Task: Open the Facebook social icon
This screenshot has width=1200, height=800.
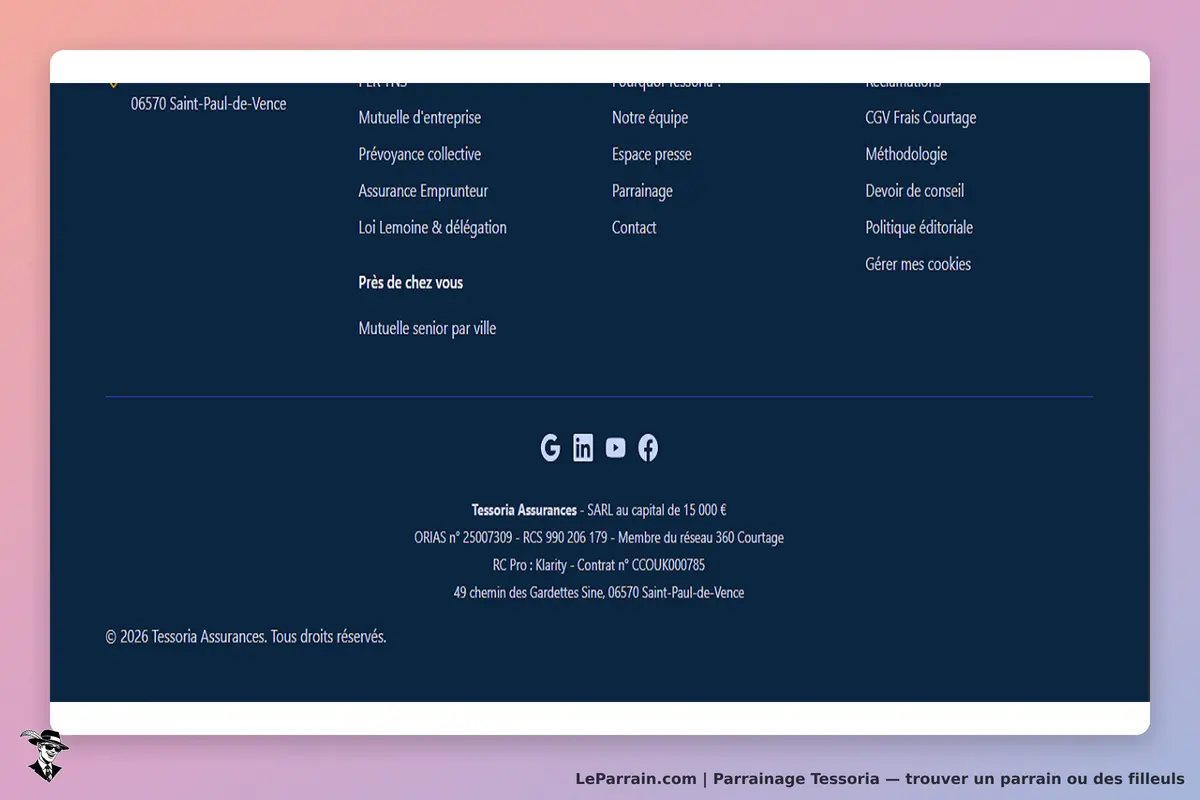Action: [648, 448]
